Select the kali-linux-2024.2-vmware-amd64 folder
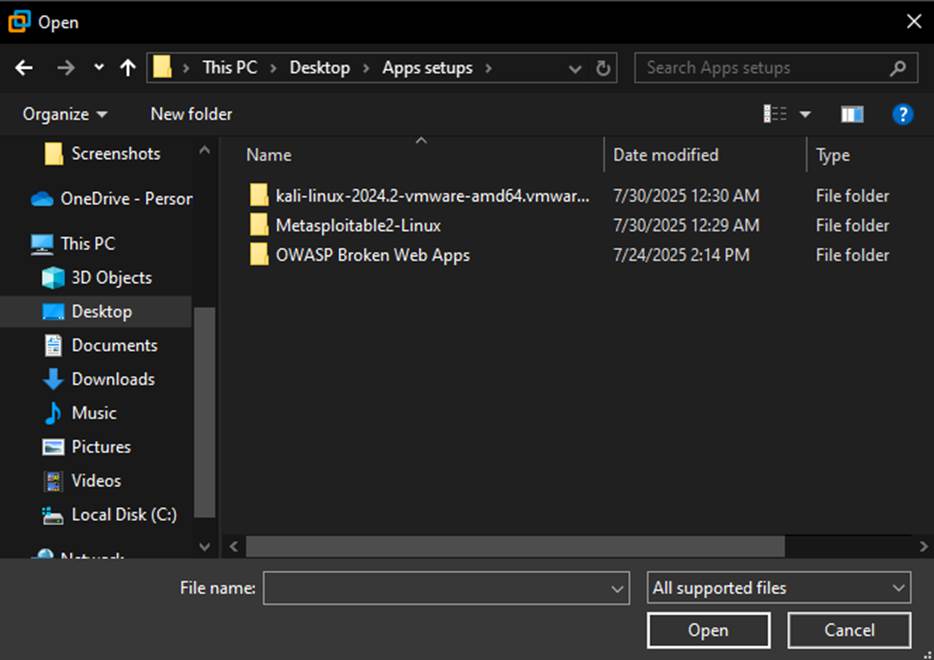This screenshot has width=934, height=660. [432, 195]
